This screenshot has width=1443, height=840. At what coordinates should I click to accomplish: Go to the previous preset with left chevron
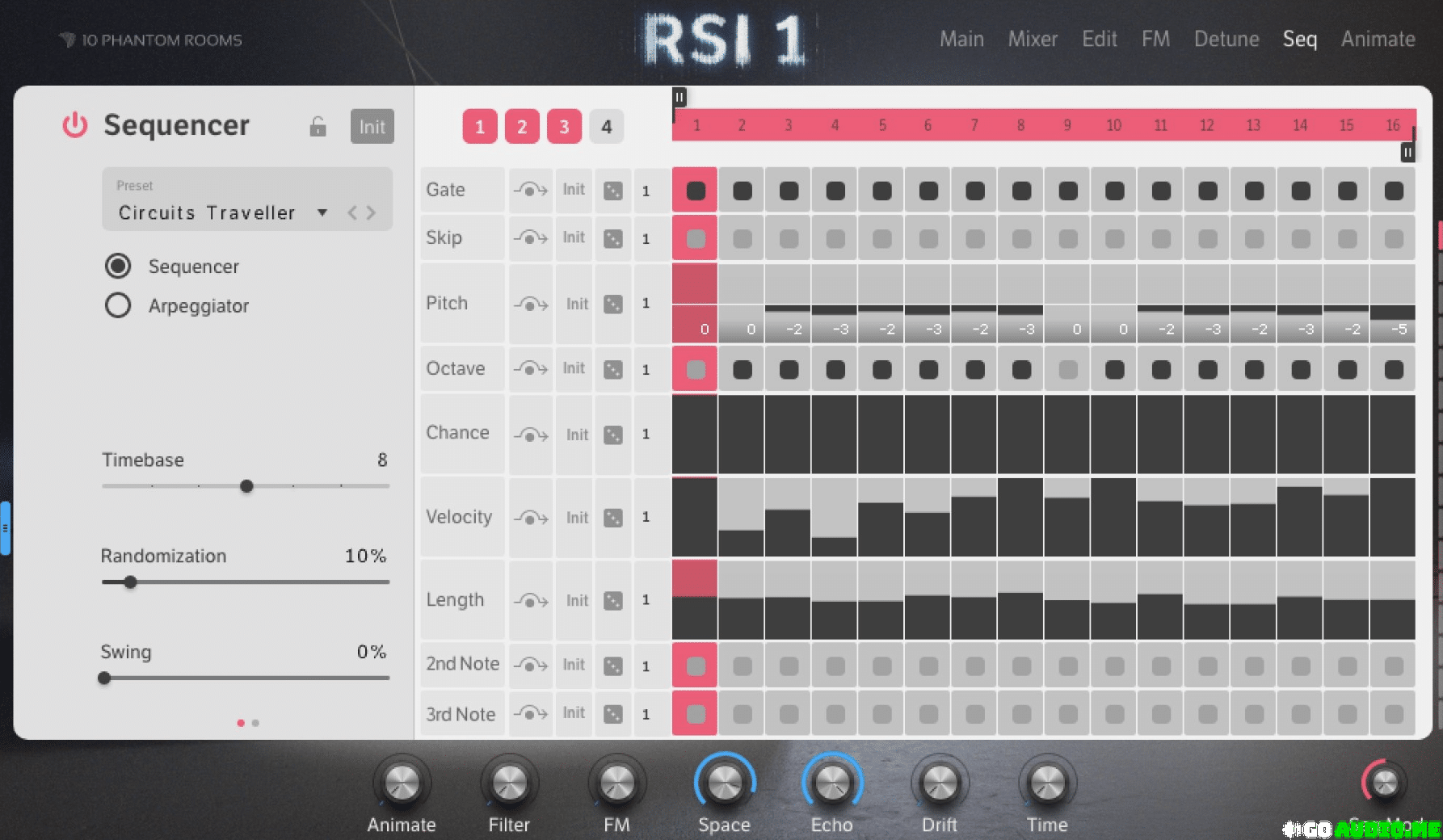point(351,212)
